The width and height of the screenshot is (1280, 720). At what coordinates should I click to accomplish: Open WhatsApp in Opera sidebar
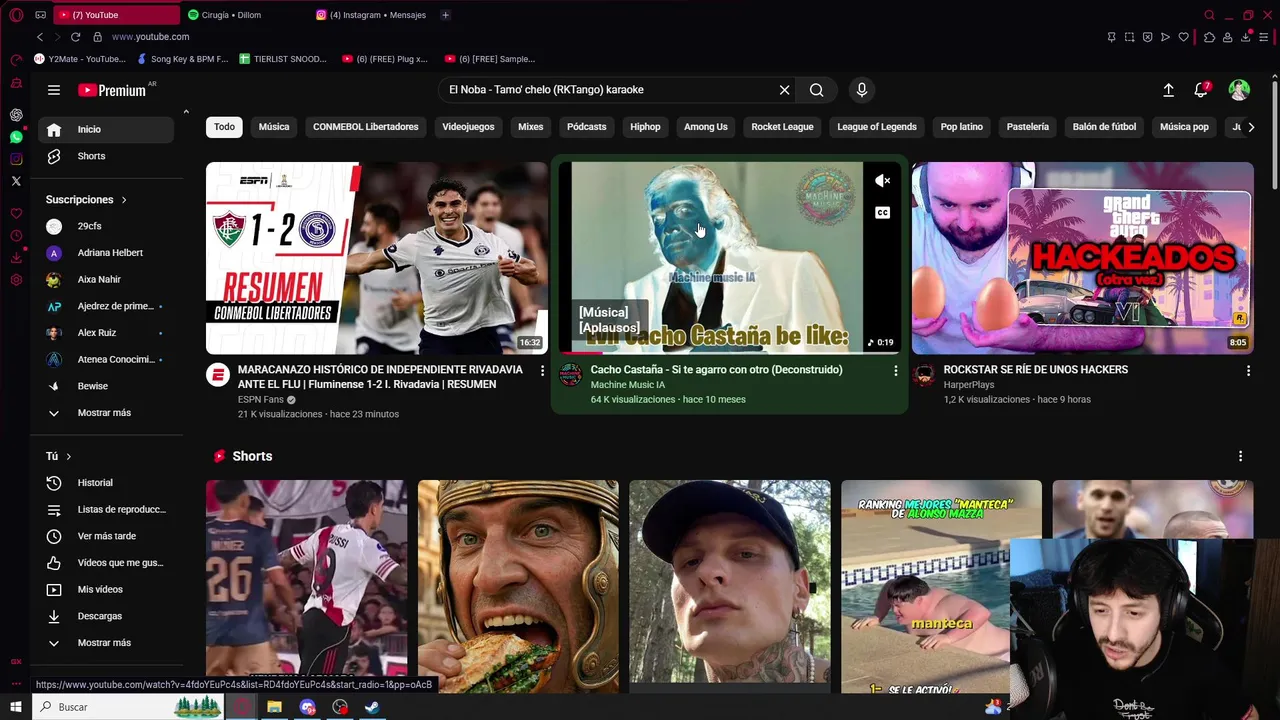click(x=16, y=137)
